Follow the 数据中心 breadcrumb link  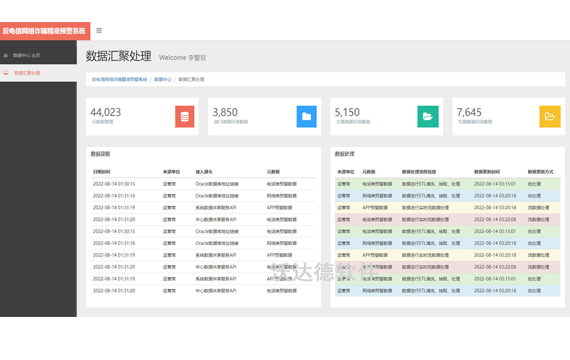coord(162,79)
